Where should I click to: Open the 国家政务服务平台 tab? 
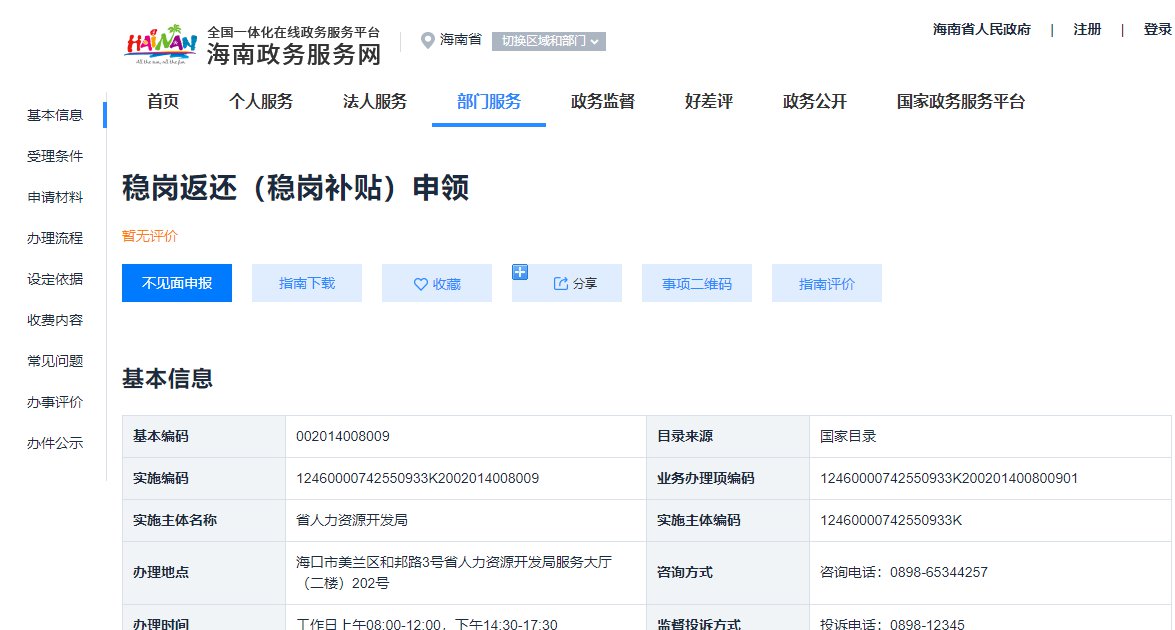pyautogui.click(x=961, y=101)
